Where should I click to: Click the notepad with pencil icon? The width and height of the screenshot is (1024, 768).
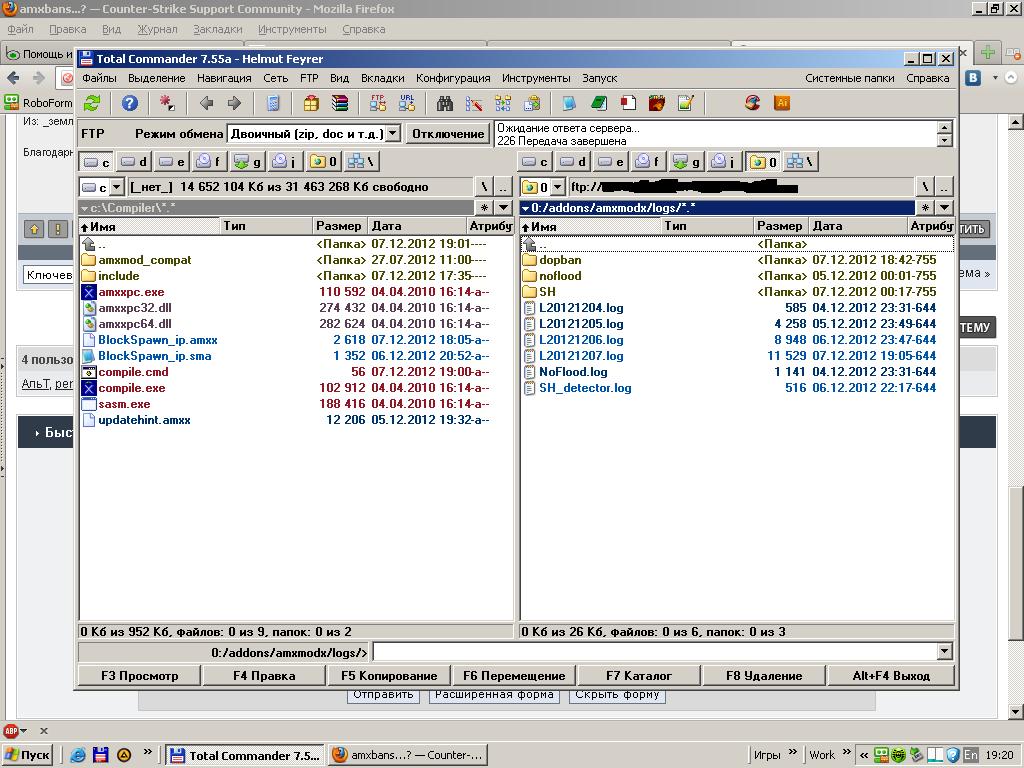(x=685, y=103)
